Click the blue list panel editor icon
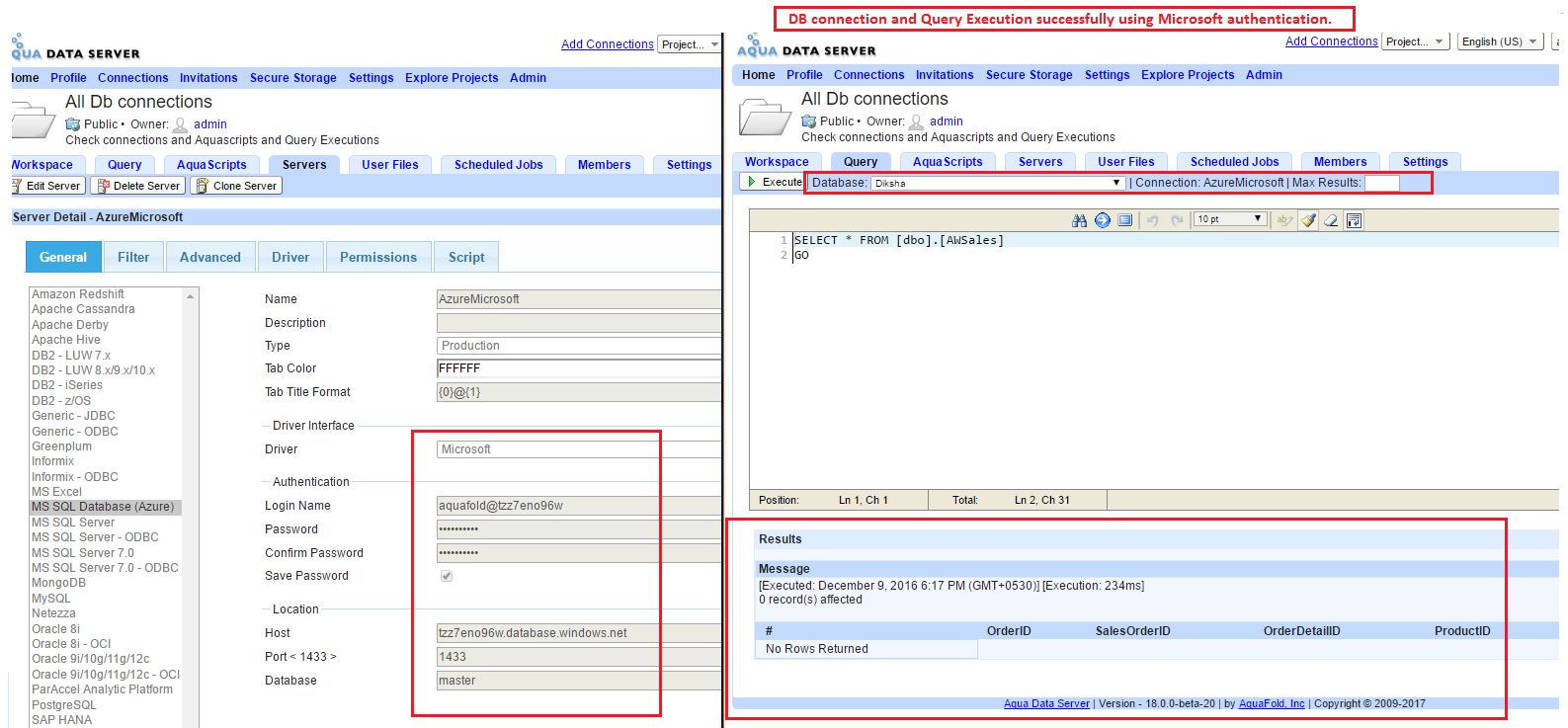 coord(1125,220)
